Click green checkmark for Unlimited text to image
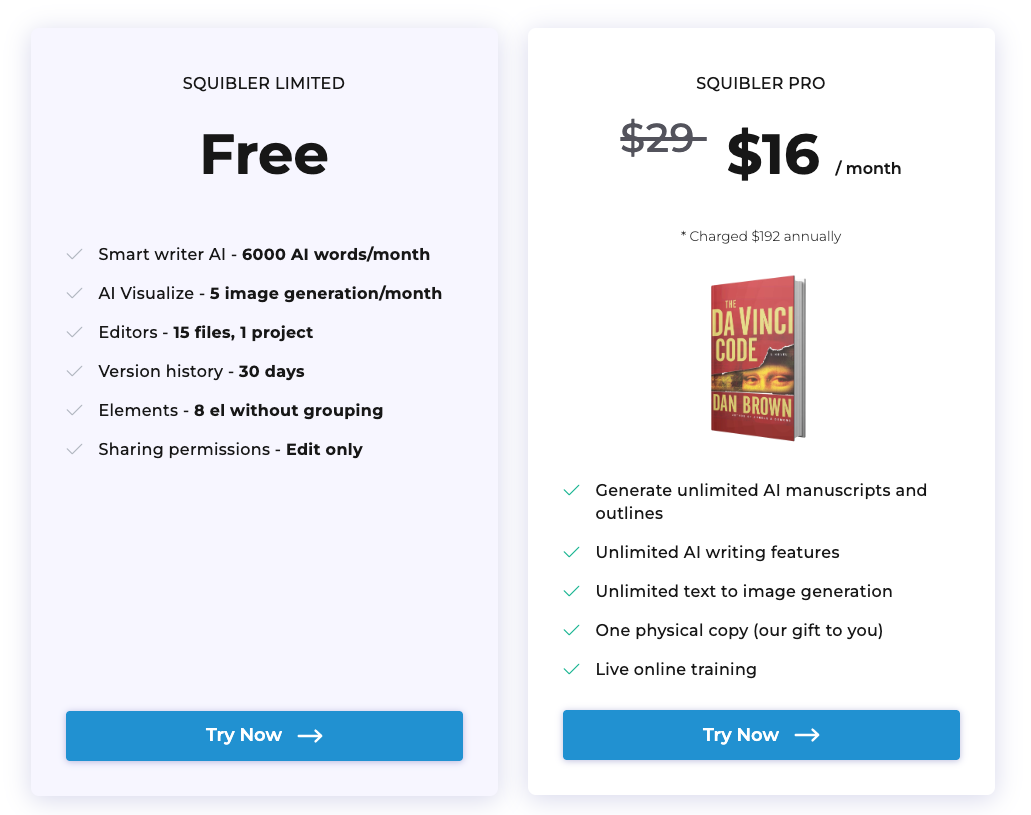Screen dimensions: 1031x815 tap(571, 592)
